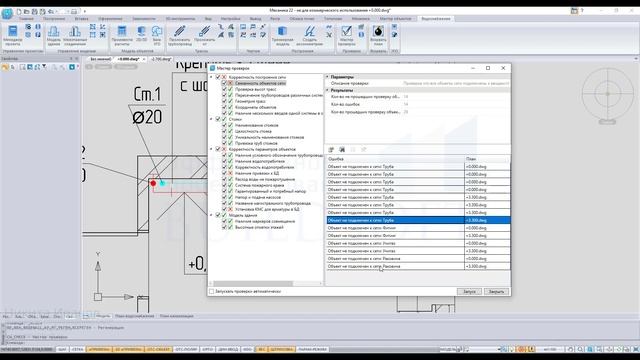Image resolution: width=640 pixels, height=360 pixels.
Task: Select the Описание проверки parameter row
Action: coord(418,83)
